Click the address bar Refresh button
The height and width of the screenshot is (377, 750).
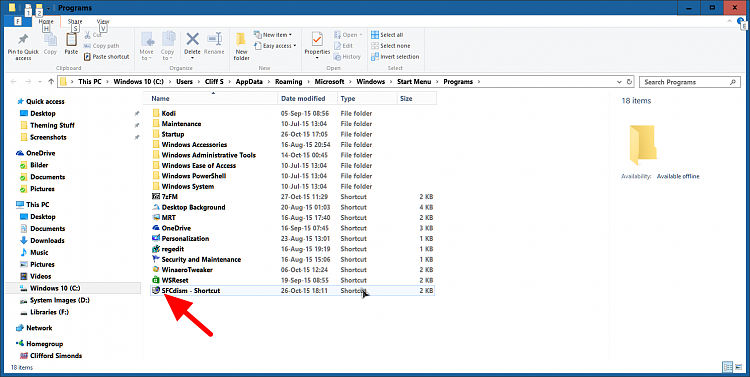(629, 82)
